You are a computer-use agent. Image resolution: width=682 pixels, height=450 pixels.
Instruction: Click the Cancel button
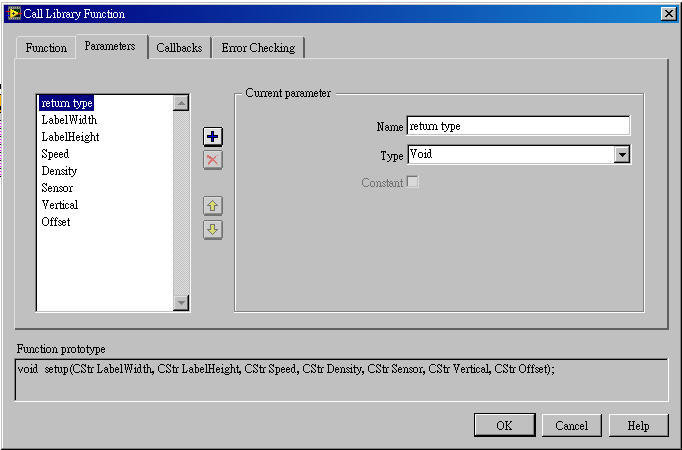pos(572,425)
